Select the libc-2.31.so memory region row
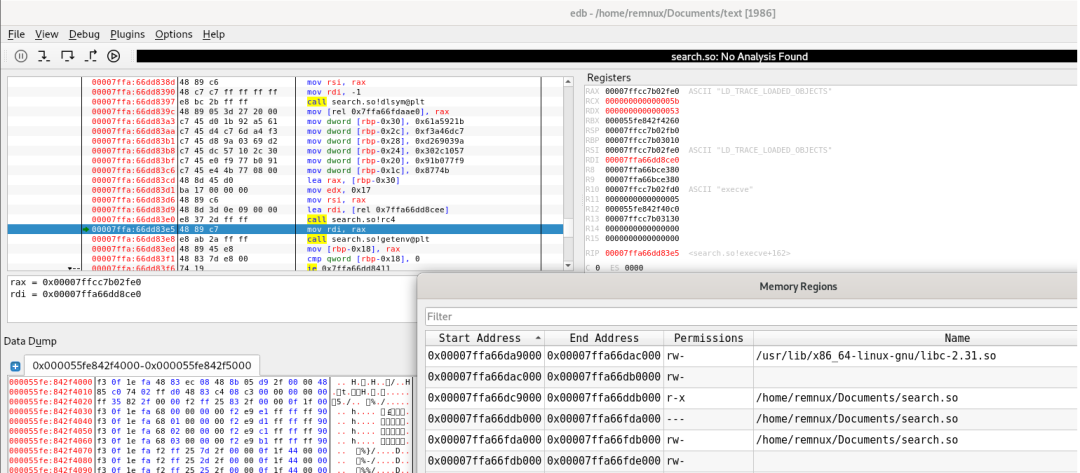Image resolution: width=1080 pixels, height=473 pixels. tap(750, 356)
